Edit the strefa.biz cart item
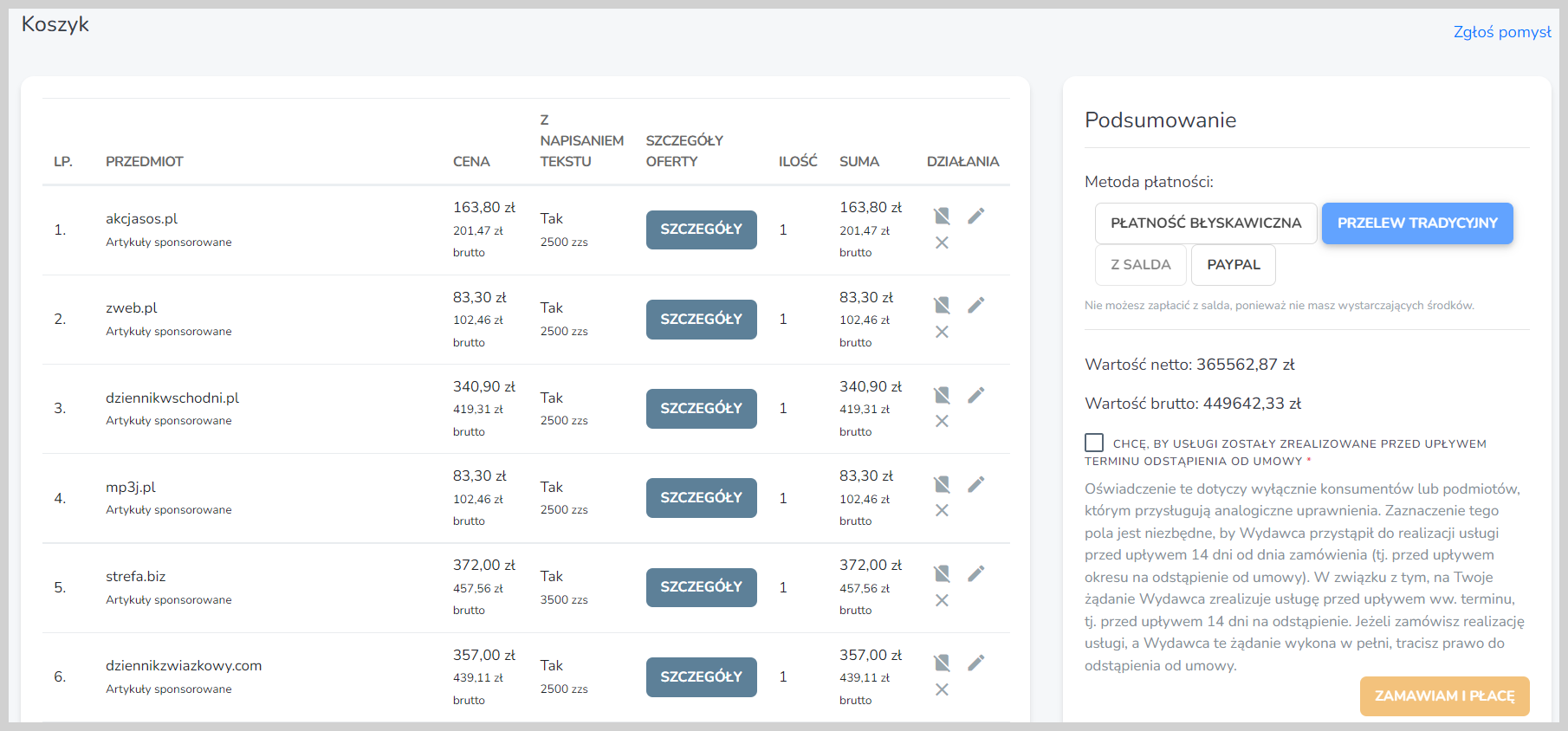Viewport: 1568px width, 731px height. (x=976, y=573)
